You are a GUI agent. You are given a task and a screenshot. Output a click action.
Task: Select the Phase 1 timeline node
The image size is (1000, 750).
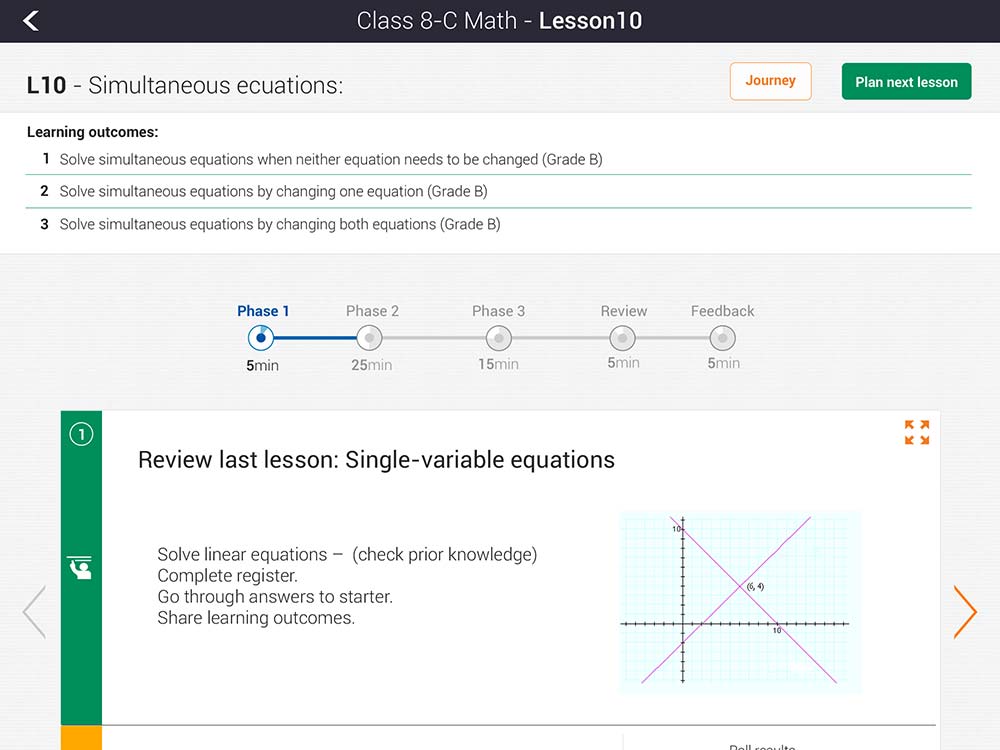coord(259,338)
